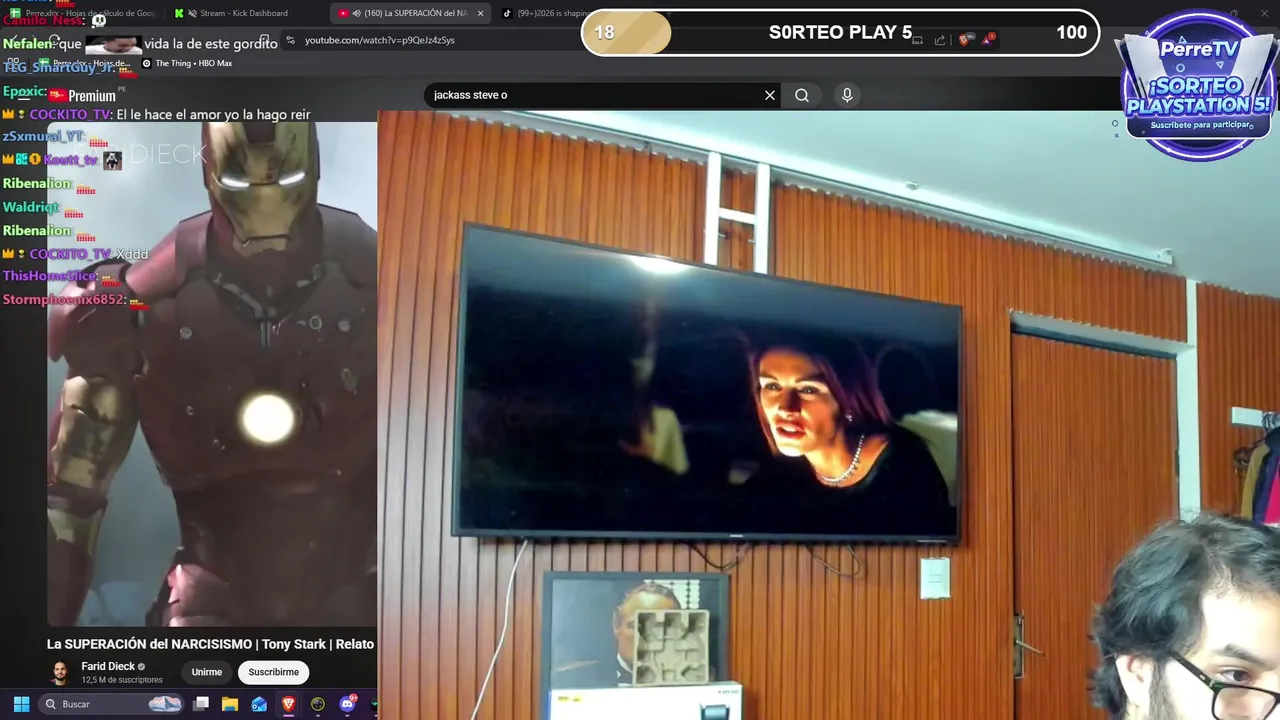Open the Windows Start menu
The height and width of the screenshot is (720, 1280).
[21, 704]
